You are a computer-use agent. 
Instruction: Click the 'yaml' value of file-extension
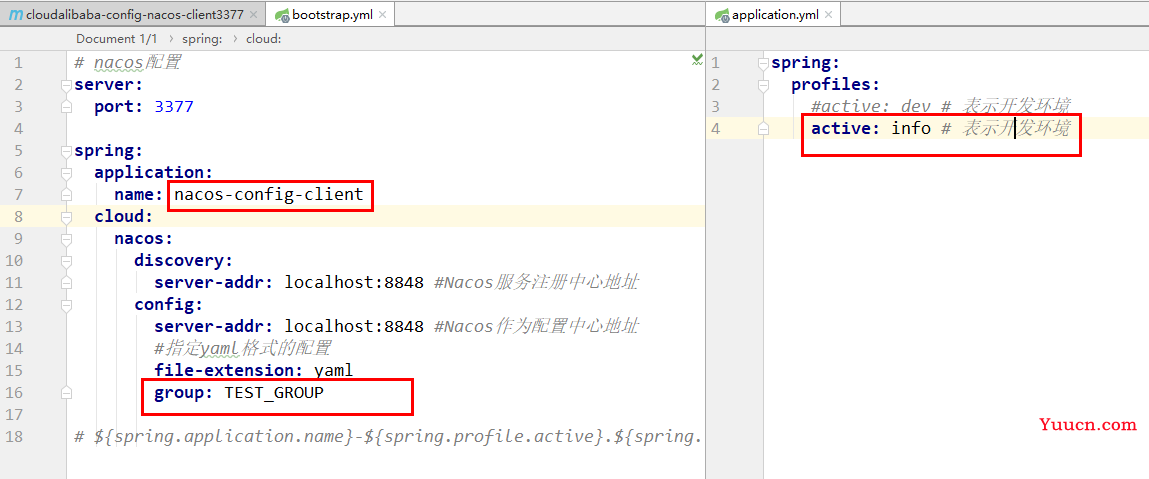(x=333, y=371)
